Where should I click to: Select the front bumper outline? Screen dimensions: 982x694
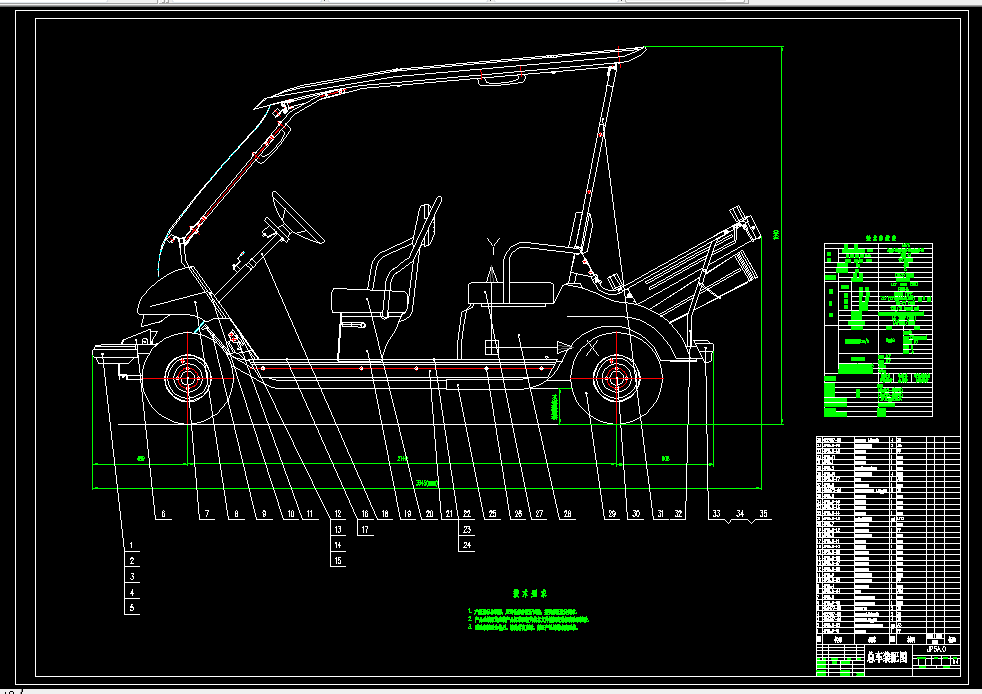click(x=116, y=354)
